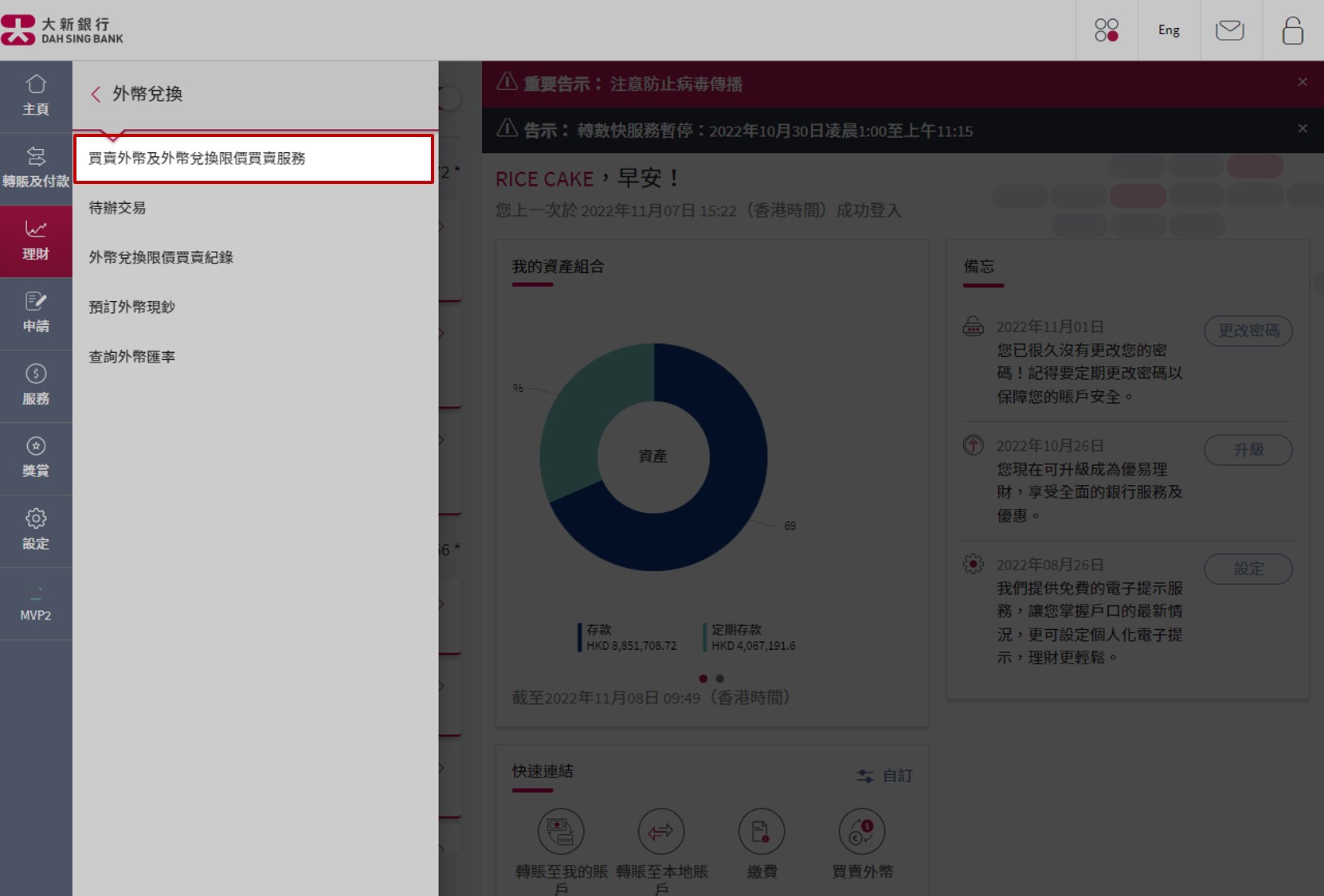1324x896 pixels.
Task: Open the envelope message icon in header
Action: (1230, 29)
